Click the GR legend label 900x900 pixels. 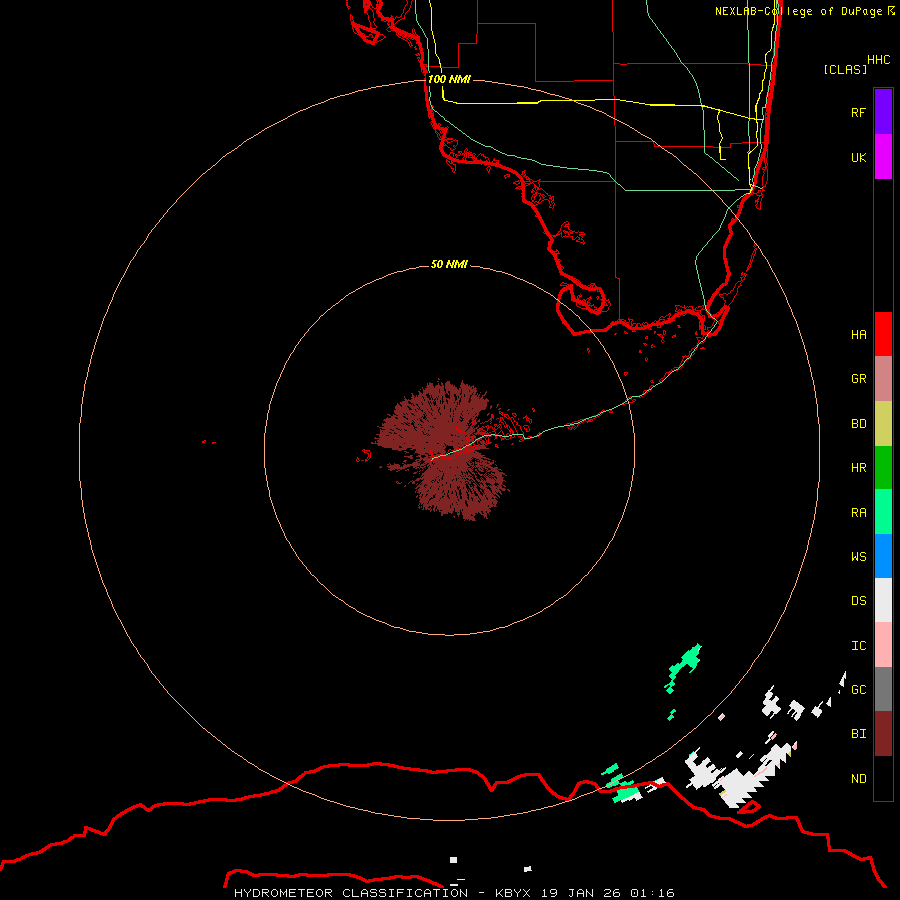pos(858,379)
